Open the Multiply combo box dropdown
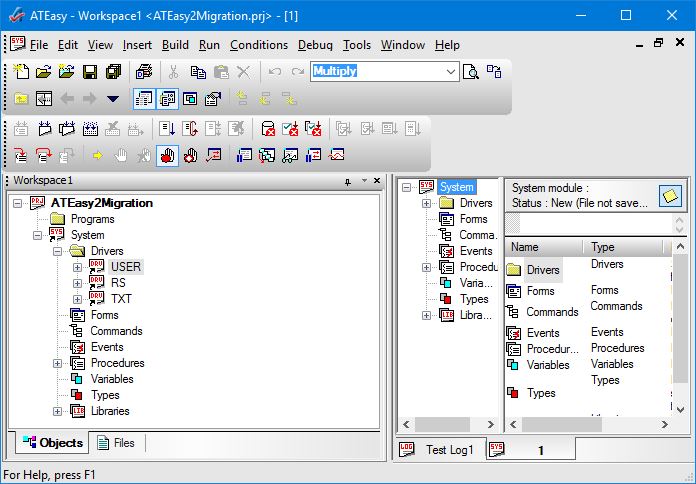Screen dimensions: 696x484 coord(451,71)
